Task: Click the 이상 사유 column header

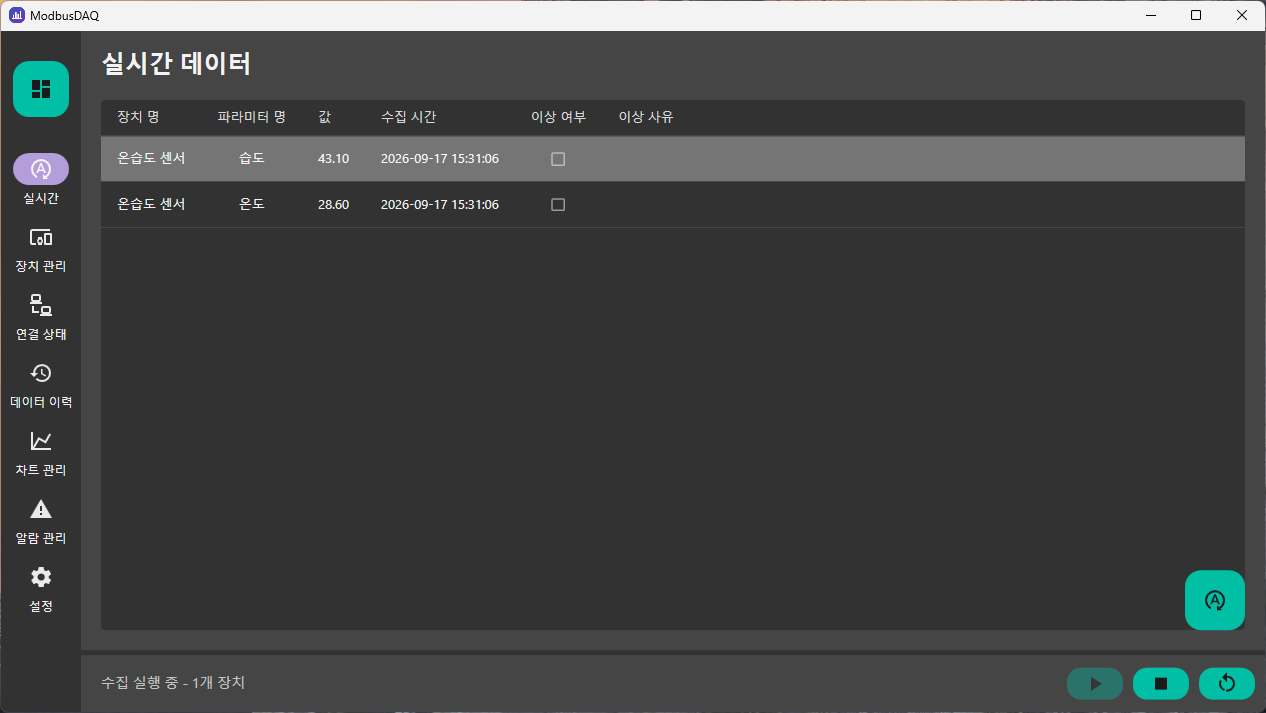Action: [646, 117]
